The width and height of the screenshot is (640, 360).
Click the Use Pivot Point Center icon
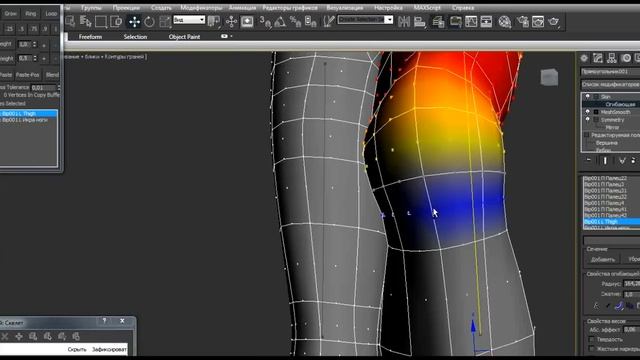(x=214, y=22)
